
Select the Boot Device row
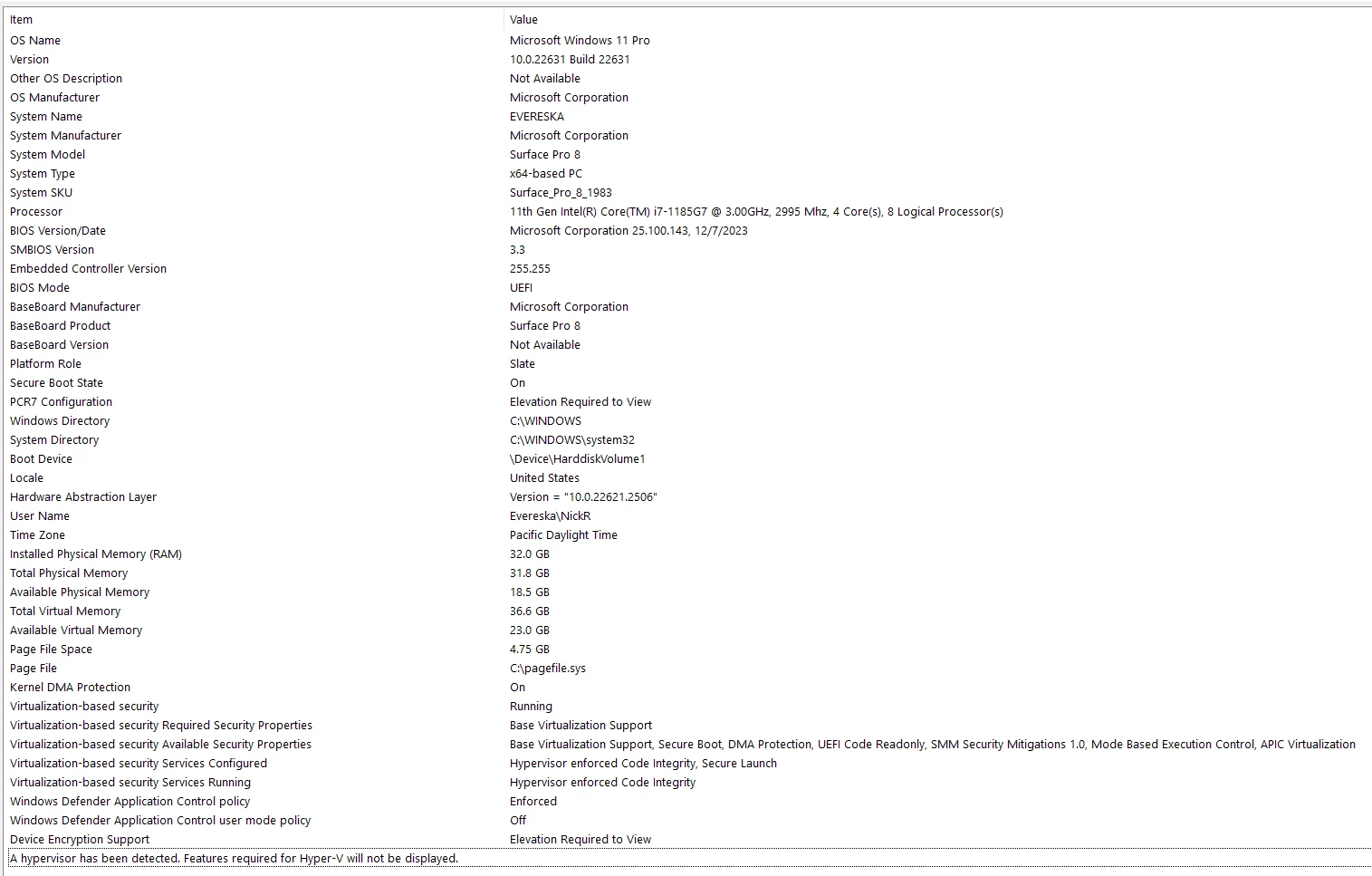pyautogui.click(x=686, y=458)
